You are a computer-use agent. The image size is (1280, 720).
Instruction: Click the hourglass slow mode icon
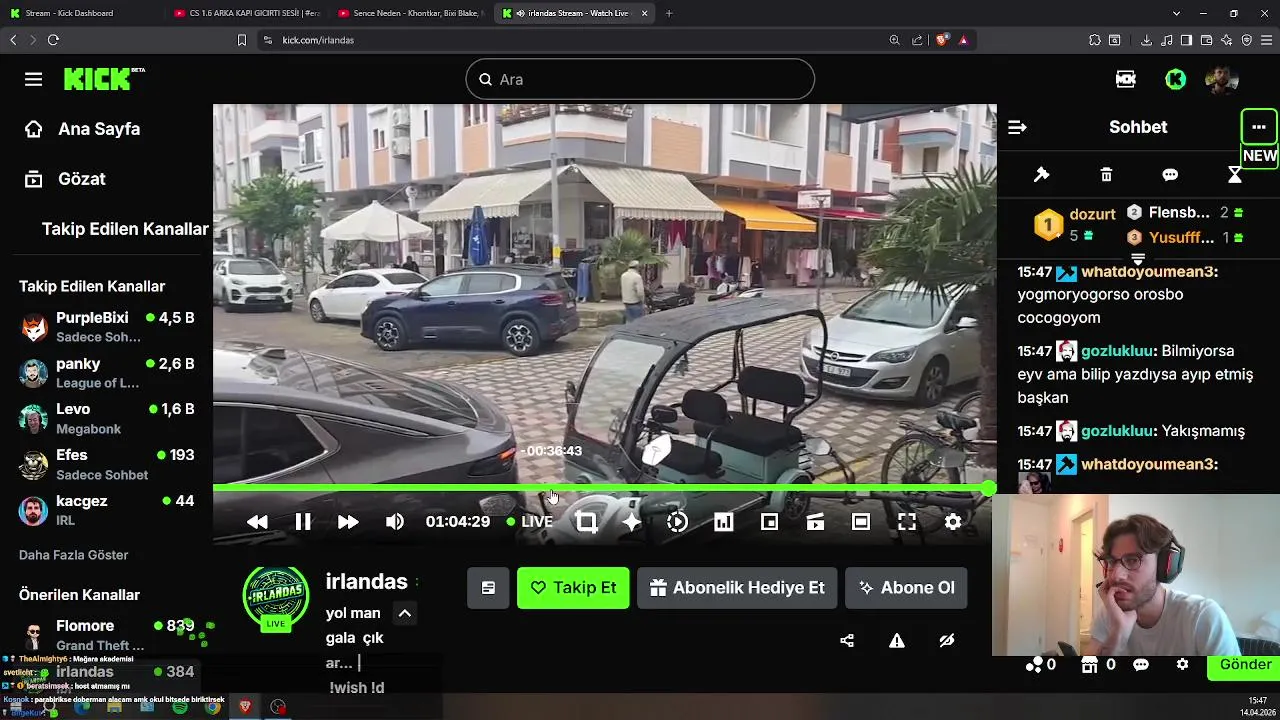[x=1235, y=175]
